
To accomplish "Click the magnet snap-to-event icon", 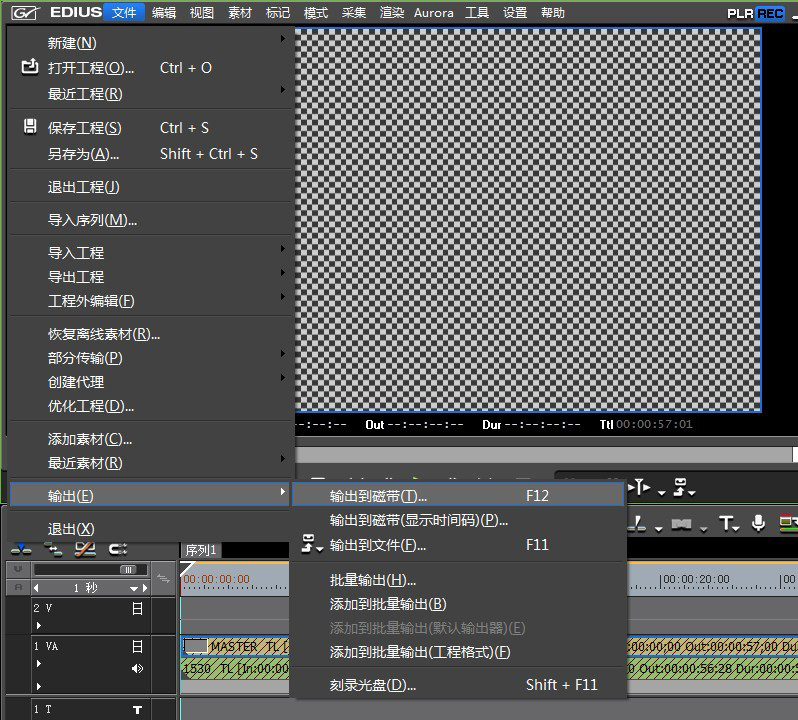I will point(118,550).
